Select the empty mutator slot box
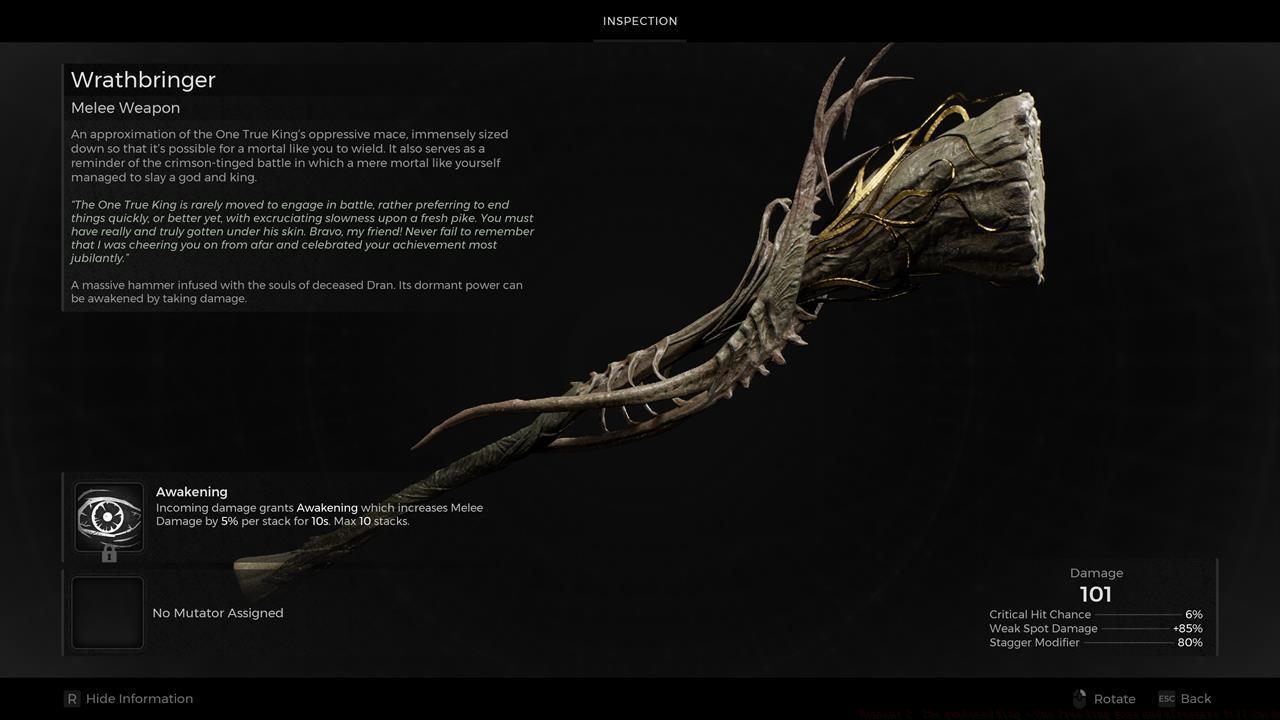Screen dimensions: 1280x720 108,613
